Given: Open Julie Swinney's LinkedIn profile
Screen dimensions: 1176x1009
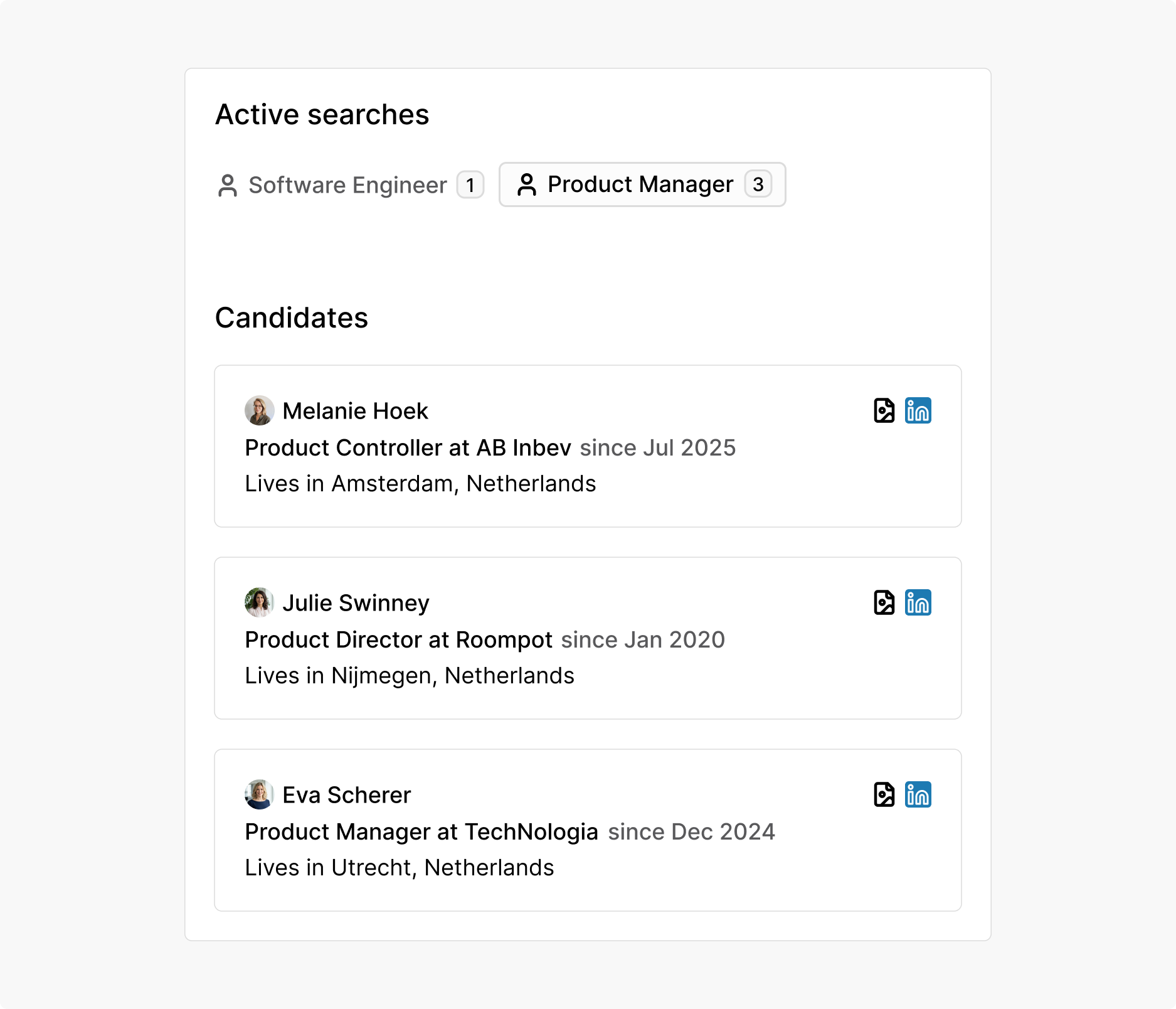Looking at the screenshot, I should pos(918,603).
